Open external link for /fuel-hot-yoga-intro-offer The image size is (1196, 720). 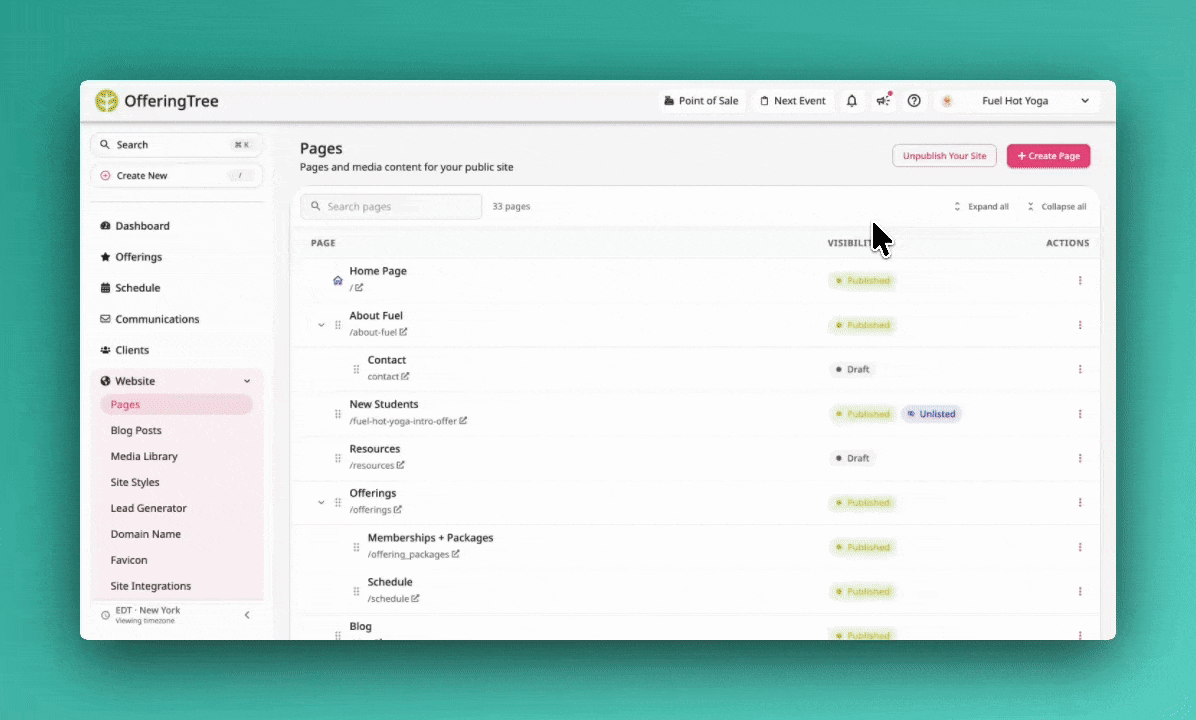[463, 421]
